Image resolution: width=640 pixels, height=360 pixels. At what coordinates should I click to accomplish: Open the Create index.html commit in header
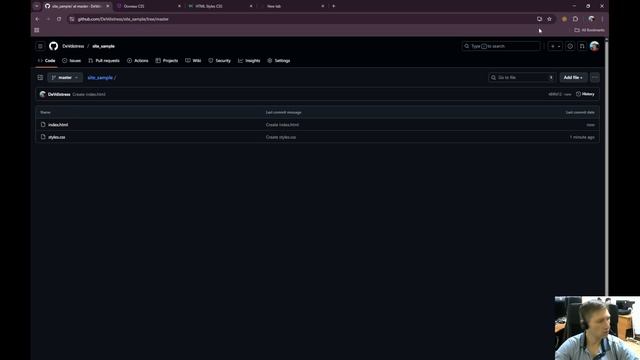click(x=89, y=94)
